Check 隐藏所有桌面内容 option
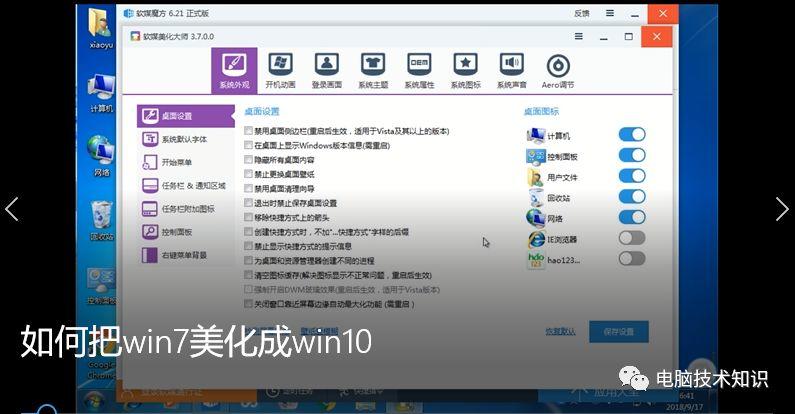The image size is (795, 414). pyautogui.click(x=248, y=159)
